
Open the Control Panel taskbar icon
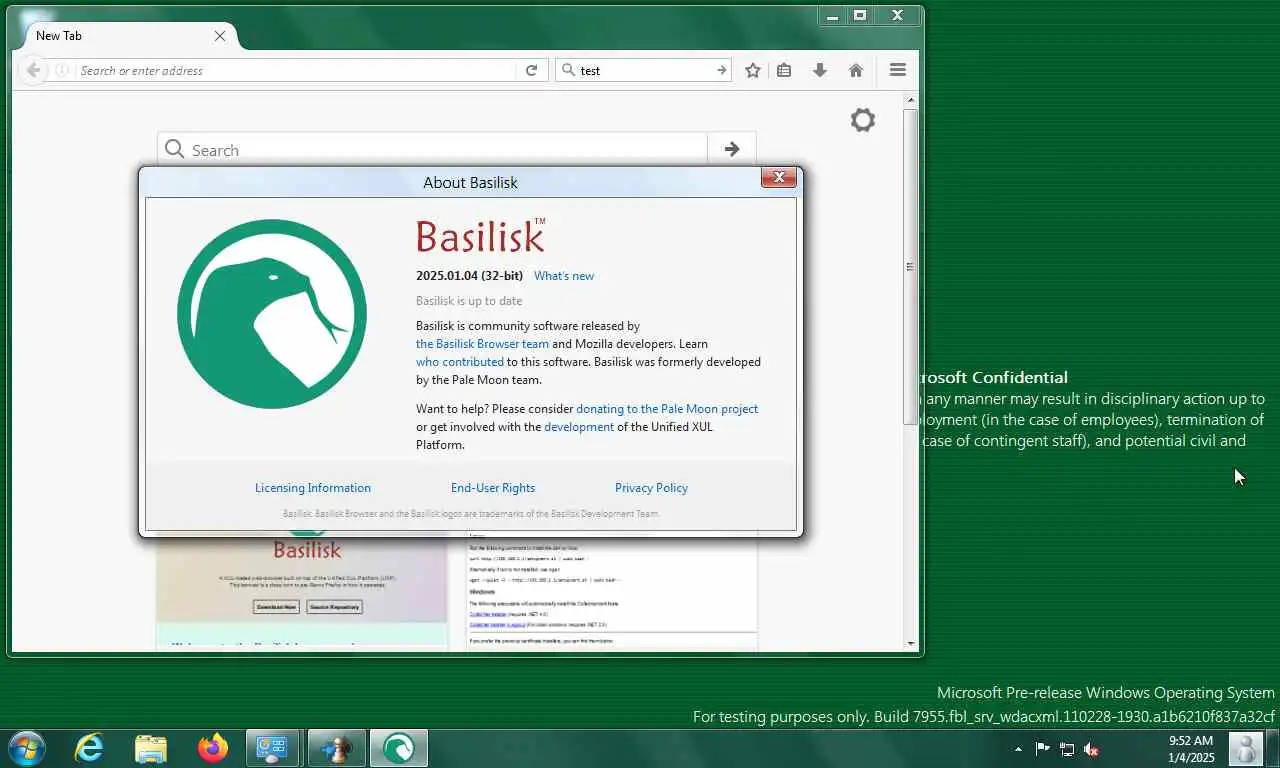click(x=273, y=748)
